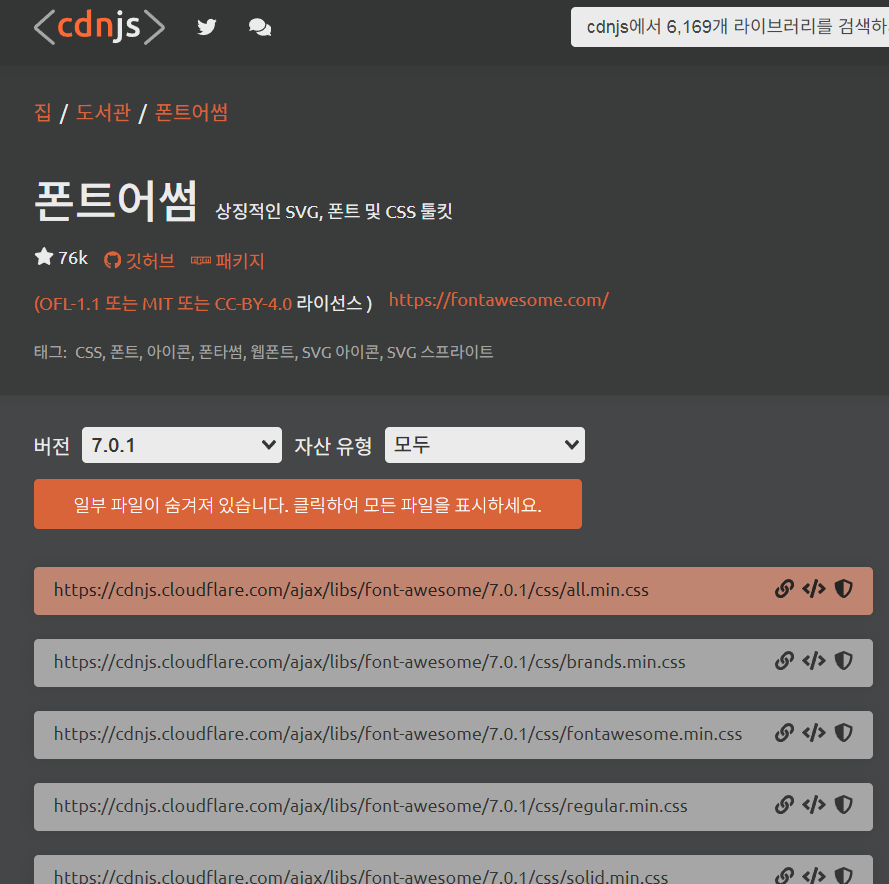Copy script tag icon for all.min.css
889x884 pixels.
814,589
